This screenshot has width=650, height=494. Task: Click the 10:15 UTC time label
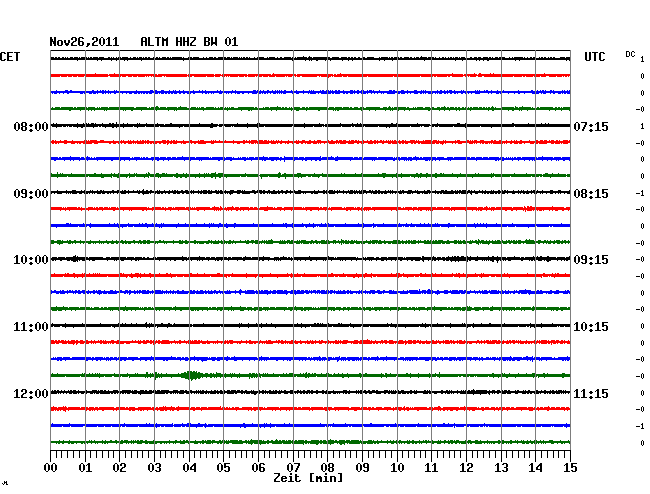coord(591,327)
